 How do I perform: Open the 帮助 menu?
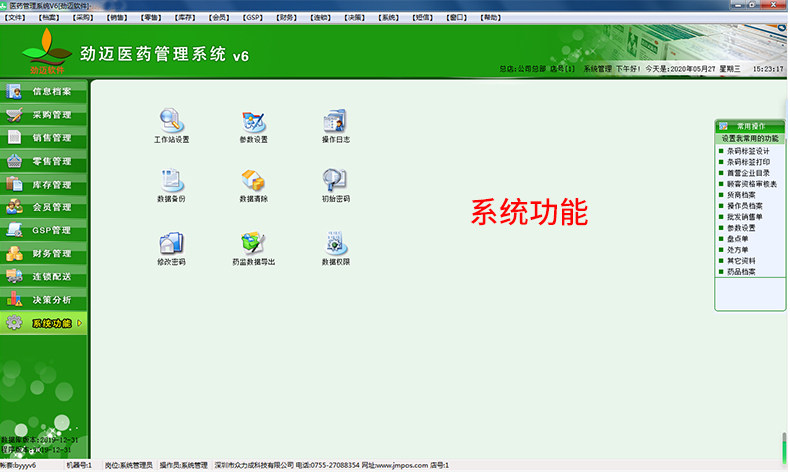click(491, 18)
